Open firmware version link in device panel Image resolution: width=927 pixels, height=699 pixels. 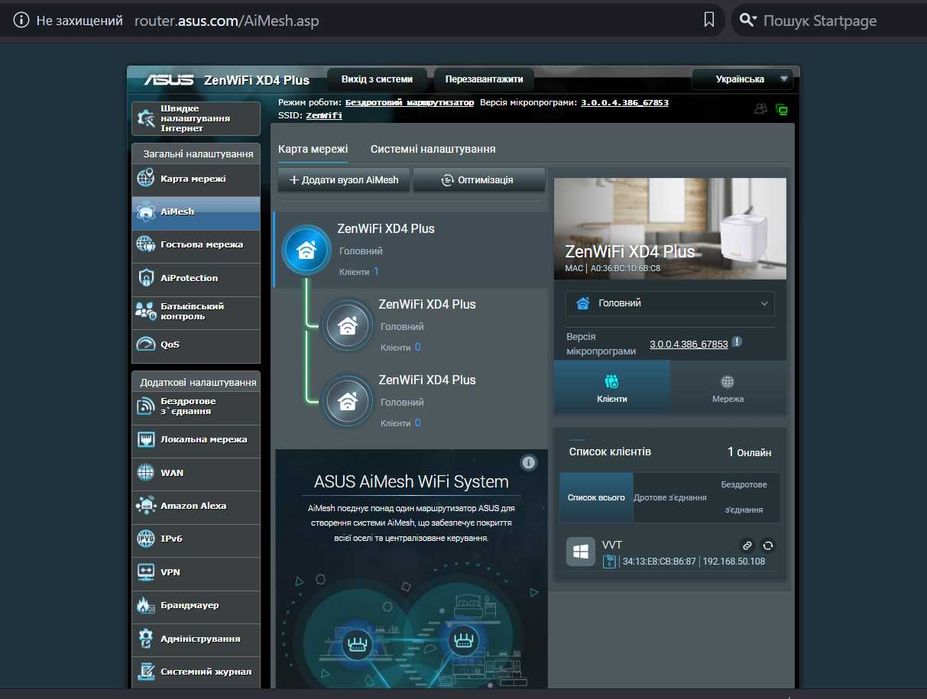click(688, 344)
